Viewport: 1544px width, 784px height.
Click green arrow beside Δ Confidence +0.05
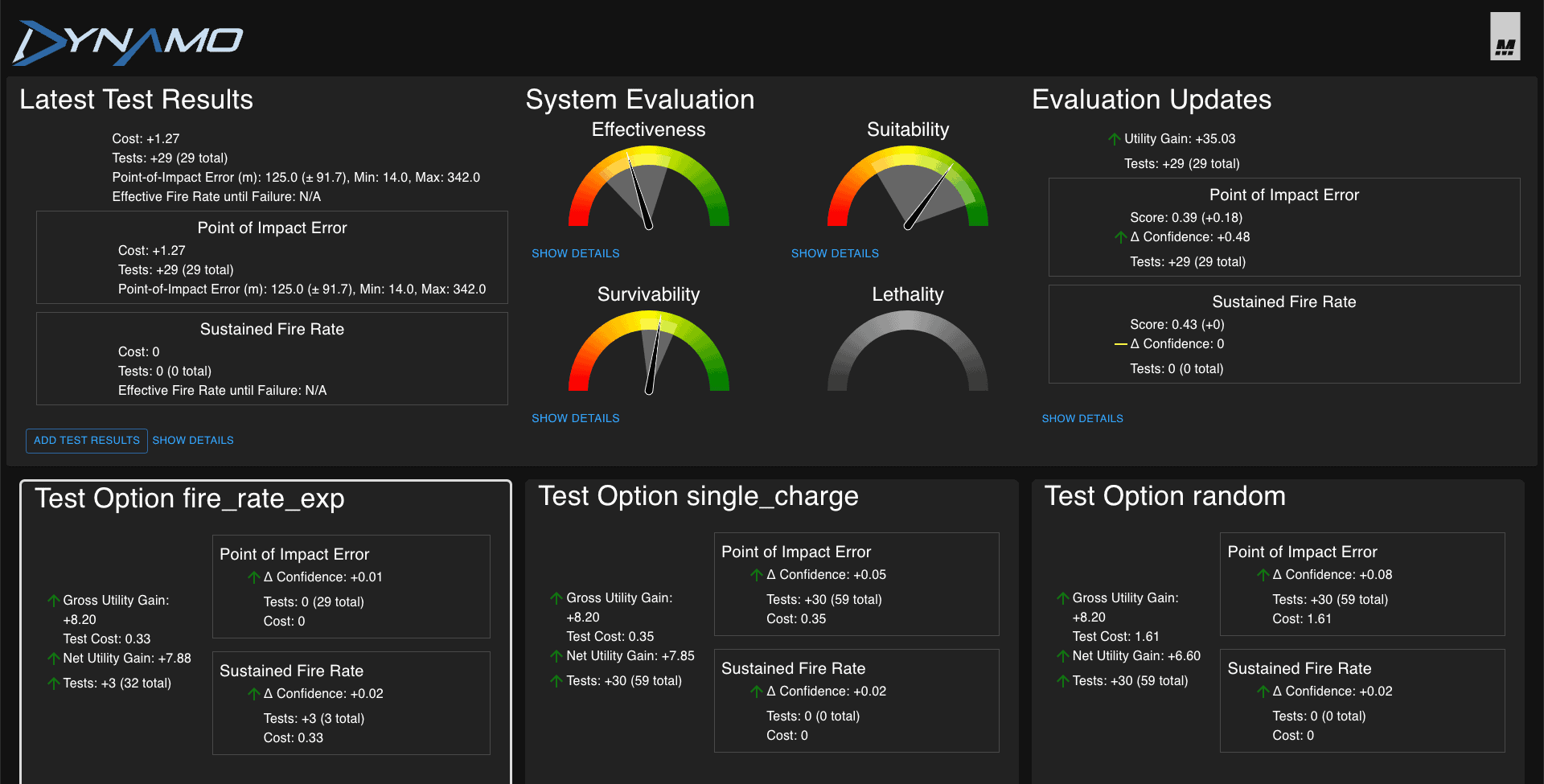click(x=756, y=575)
